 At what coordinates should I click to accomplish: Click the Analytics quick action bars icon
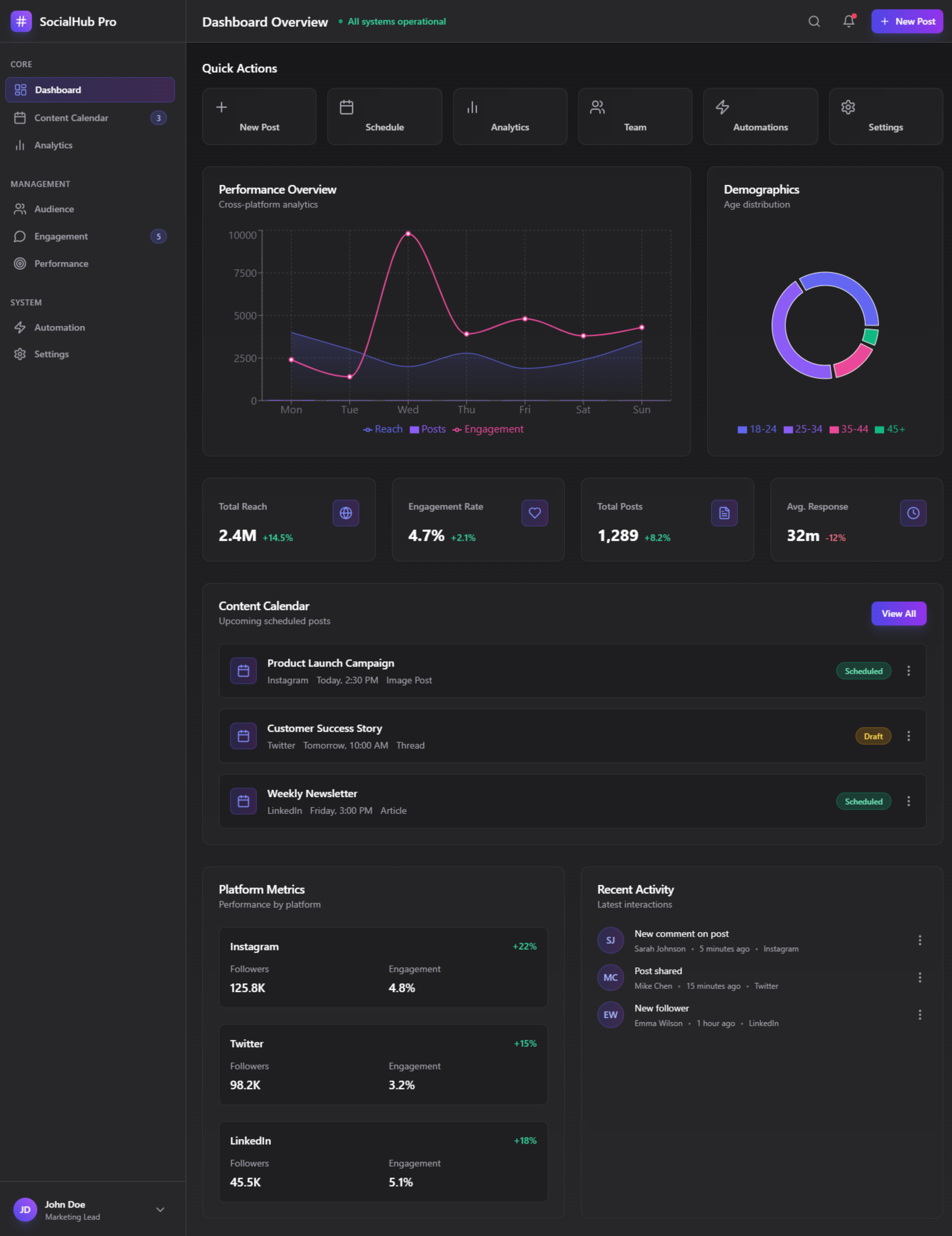pos(472,107)
